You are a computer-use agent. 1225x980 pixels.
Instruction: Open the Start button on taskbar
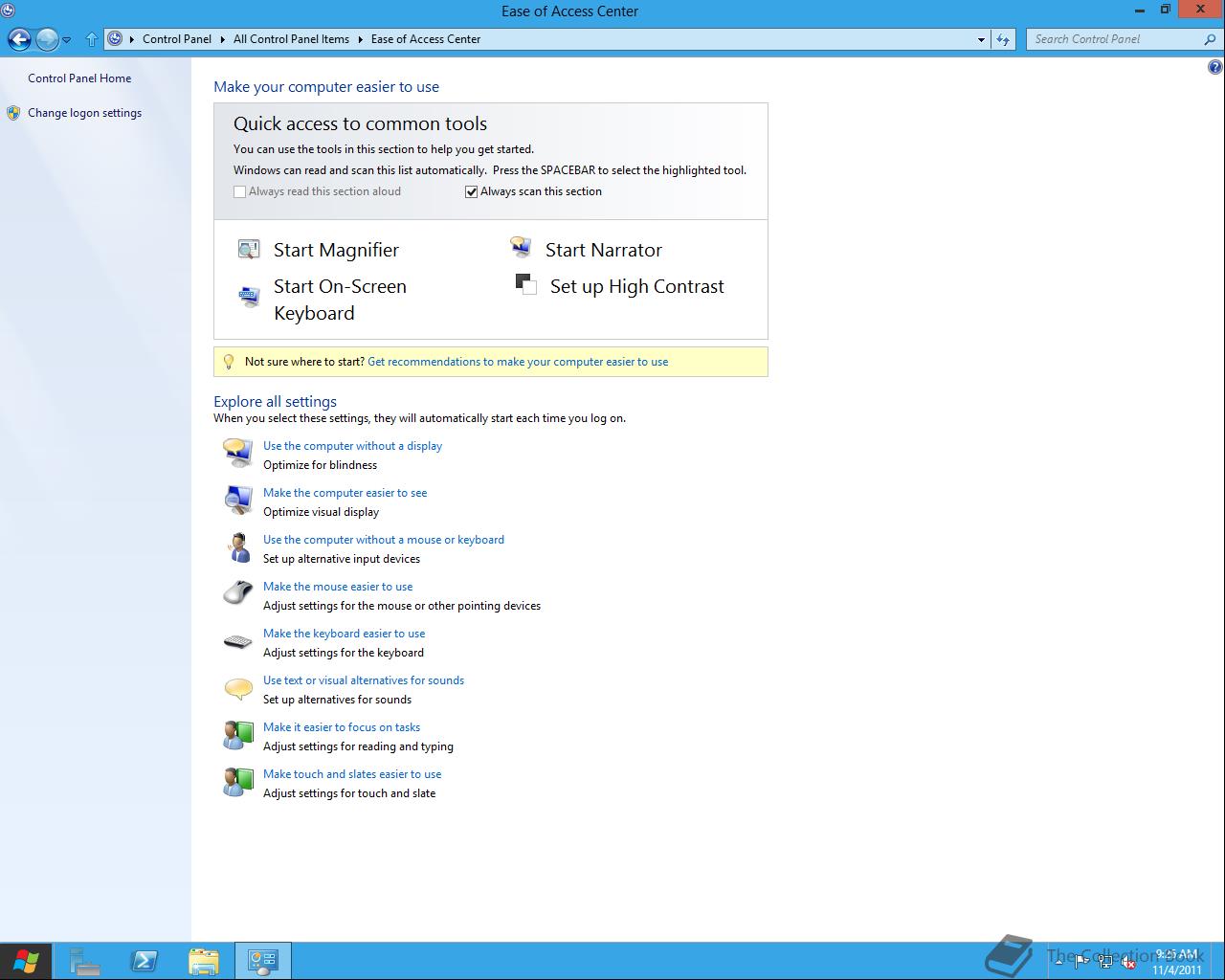tap(26, 961)
